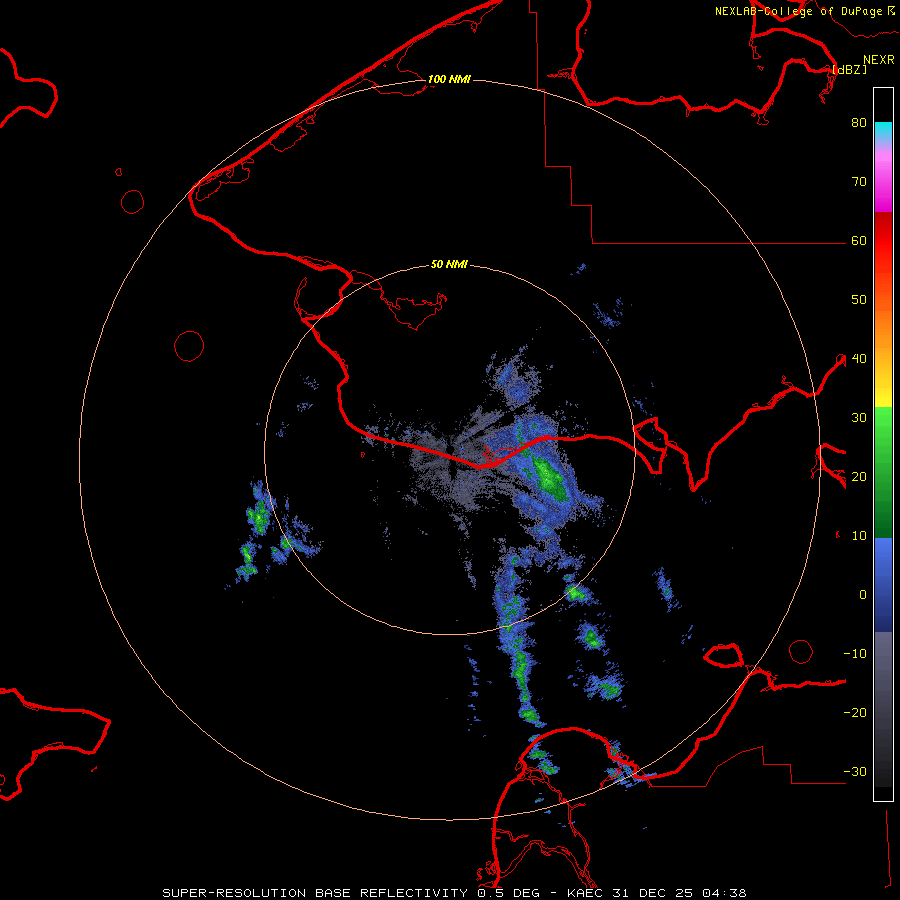
Task: Click the -30 value on the color scale
Action: click(855, 772)
